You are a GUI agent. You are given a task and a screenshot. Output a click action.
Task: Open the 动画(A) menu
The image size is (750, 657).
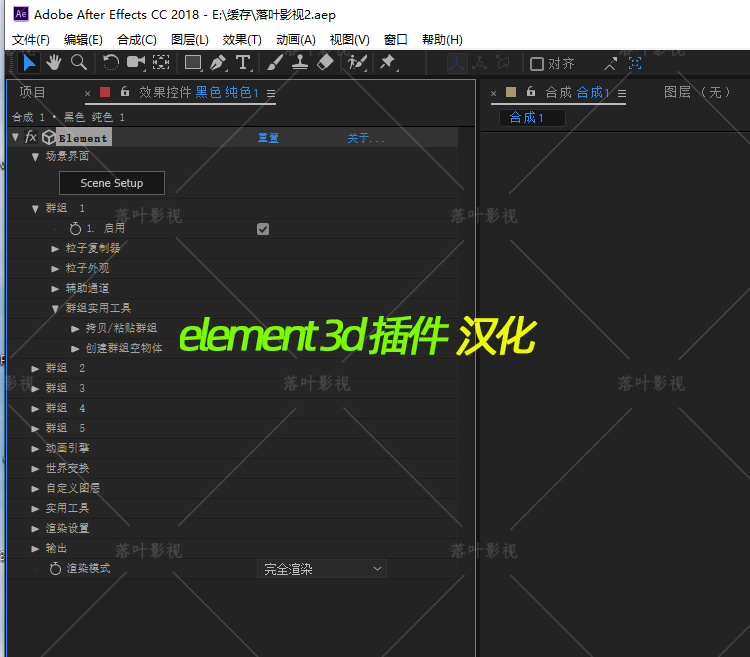pyautogui.click(x=296, y=40)
